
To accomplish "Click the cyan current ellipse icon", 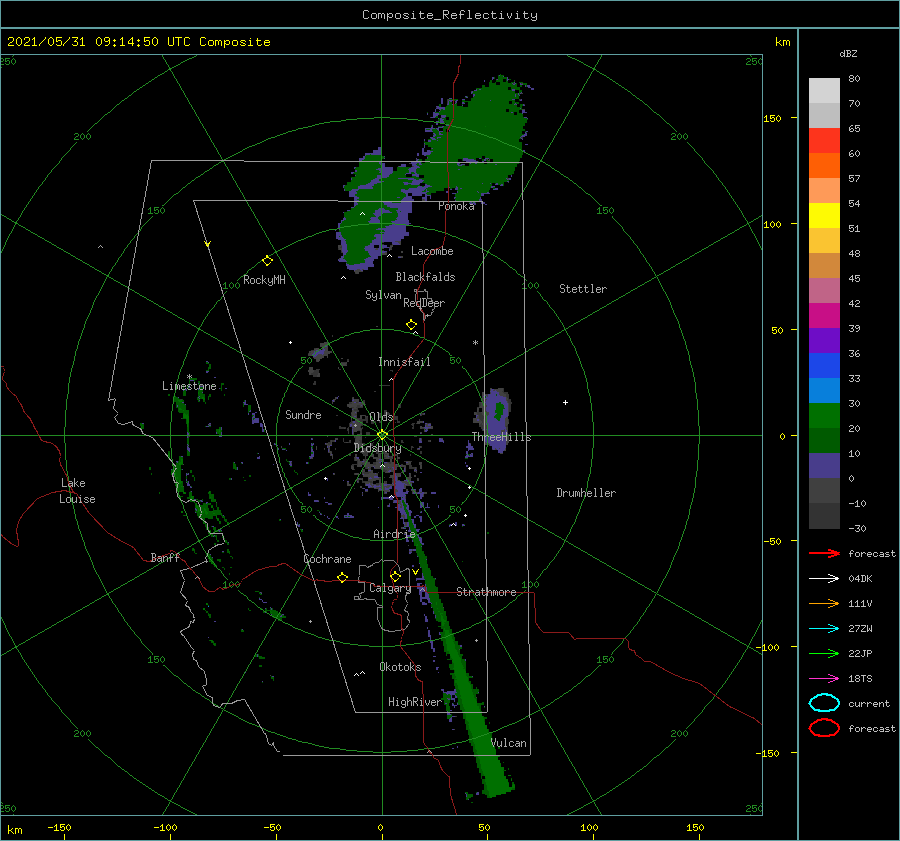I will point(824,703).
